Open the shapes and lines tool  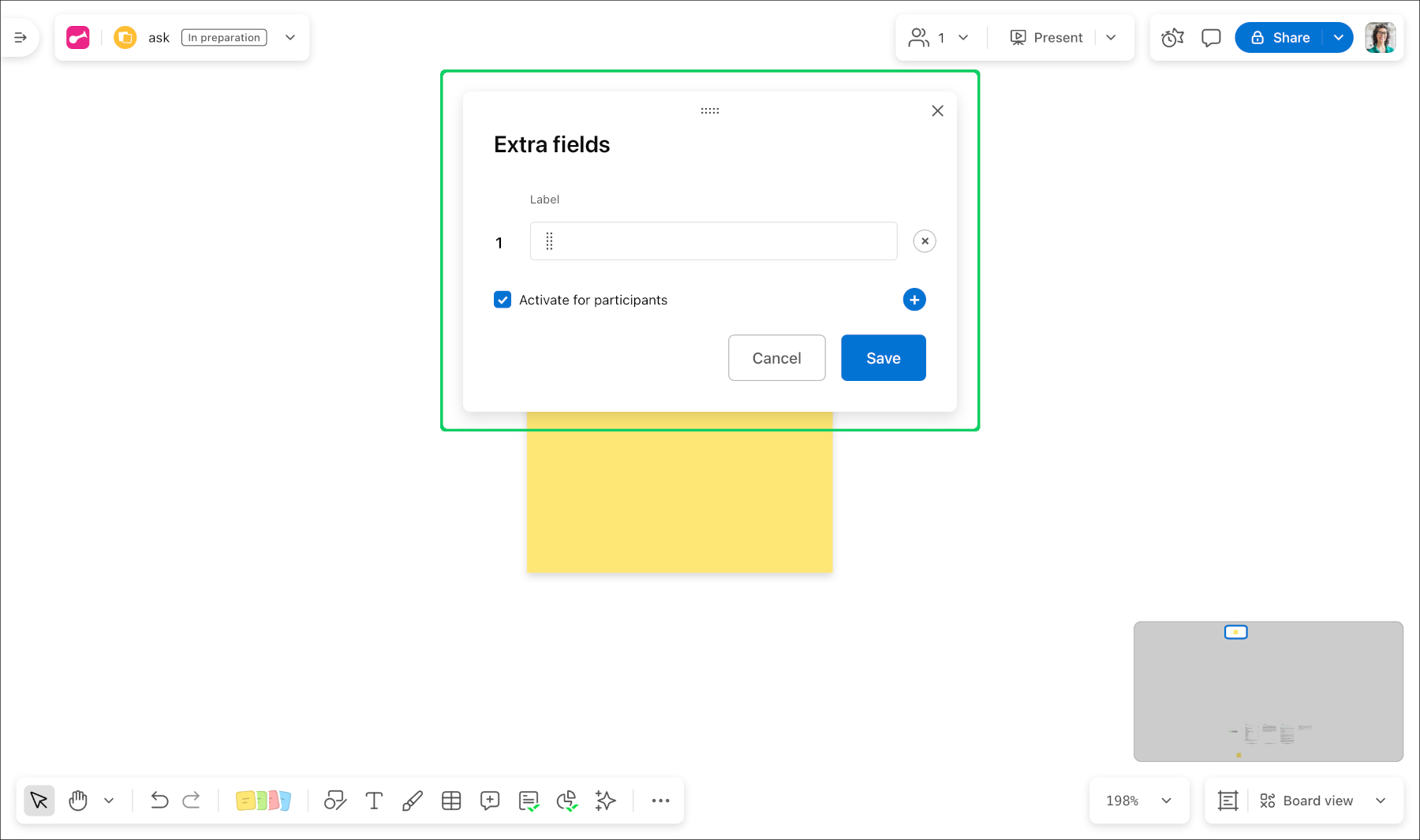click(x=335, y=801)
